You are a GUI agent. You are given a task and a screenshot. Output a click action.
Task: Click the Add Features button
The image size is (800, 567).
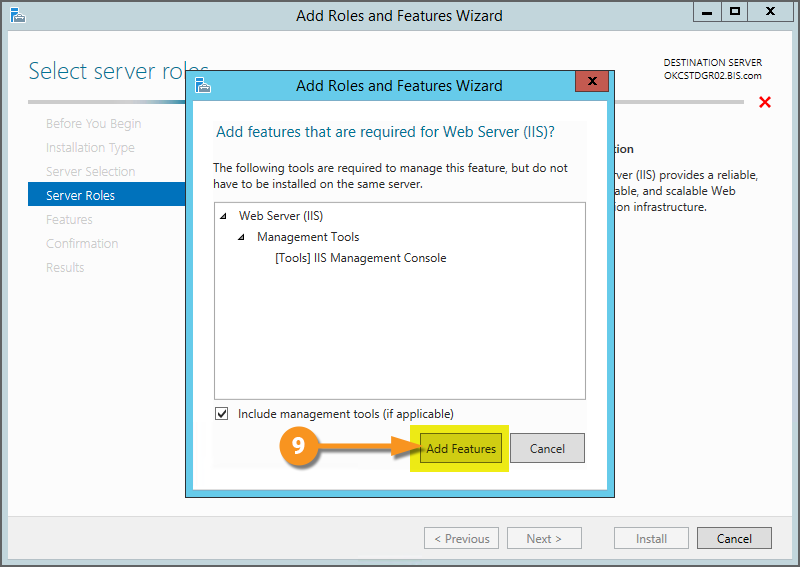(461, 449)
